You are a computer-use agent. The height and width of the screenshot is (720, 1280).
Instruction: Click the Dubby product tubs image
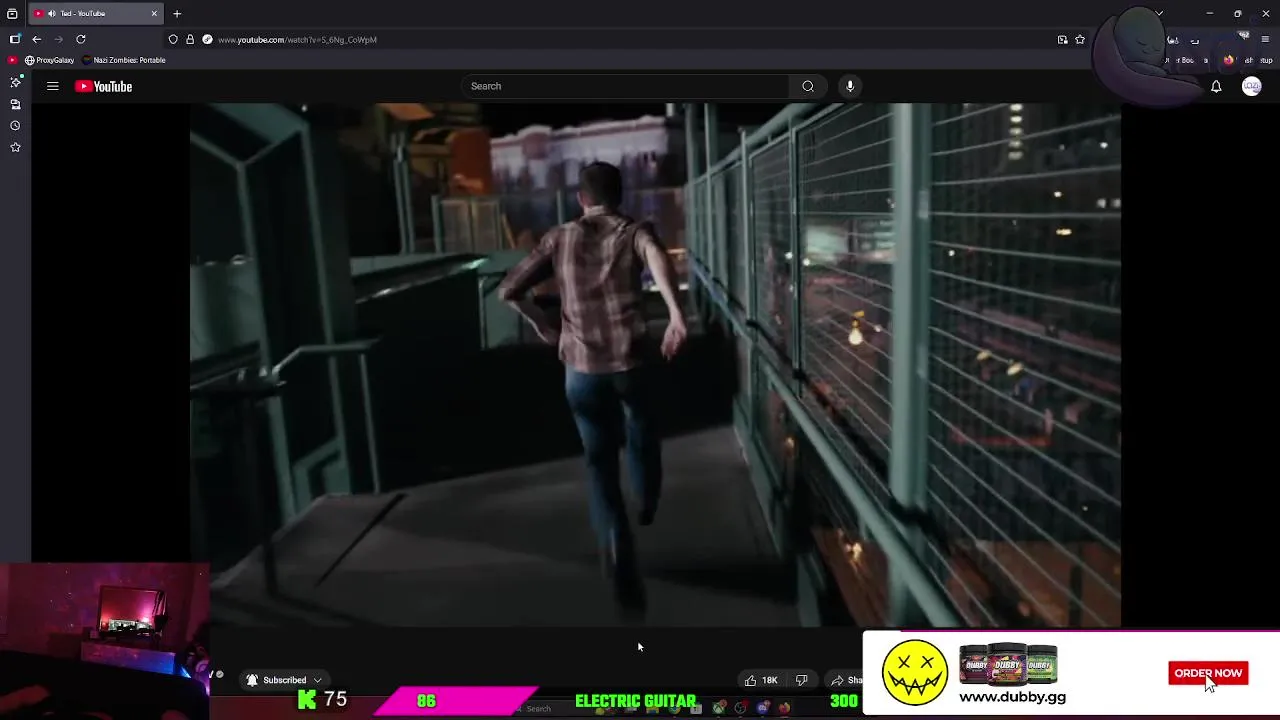[1008, 665]
